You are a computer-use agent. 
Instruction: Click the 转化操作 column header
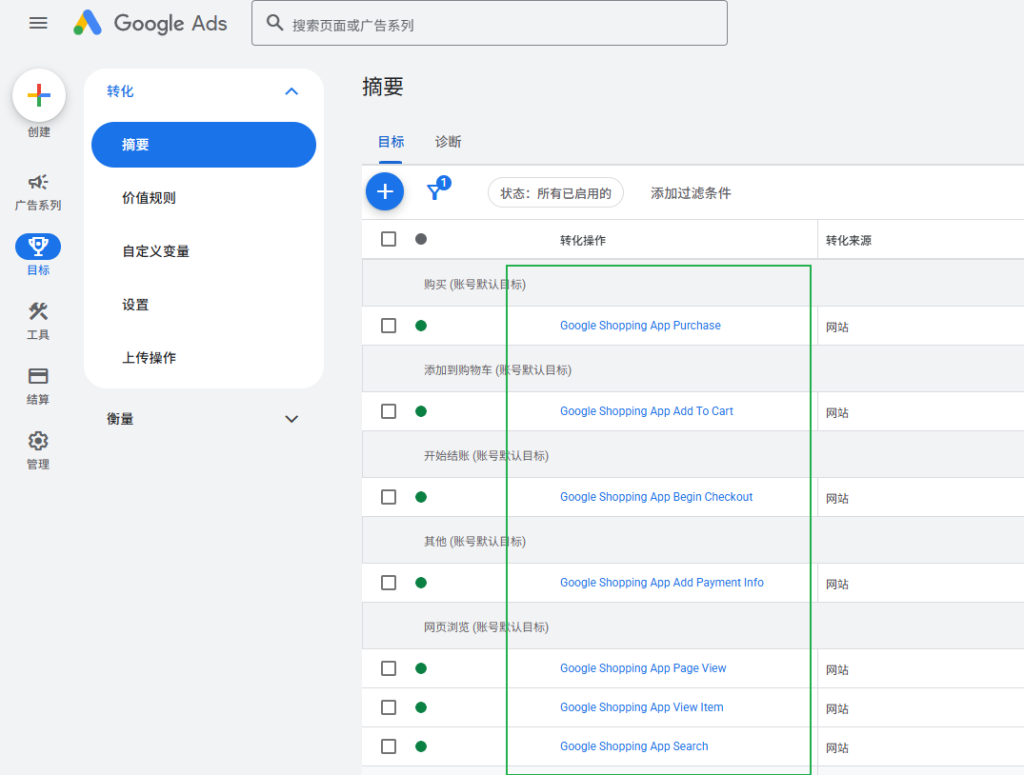(x=583, y=240)
